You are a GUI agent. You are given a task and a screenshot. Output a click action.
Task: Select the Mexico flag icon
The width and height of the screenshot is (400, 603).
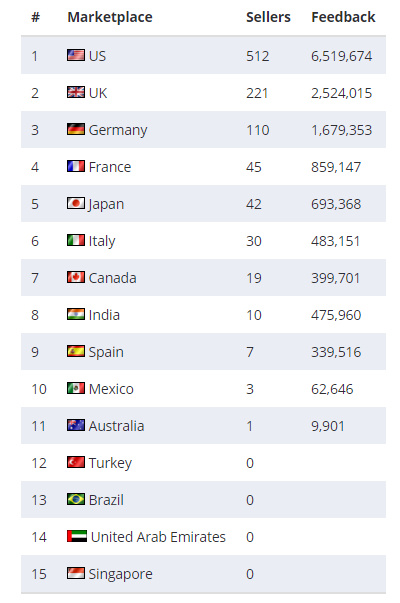76,388
